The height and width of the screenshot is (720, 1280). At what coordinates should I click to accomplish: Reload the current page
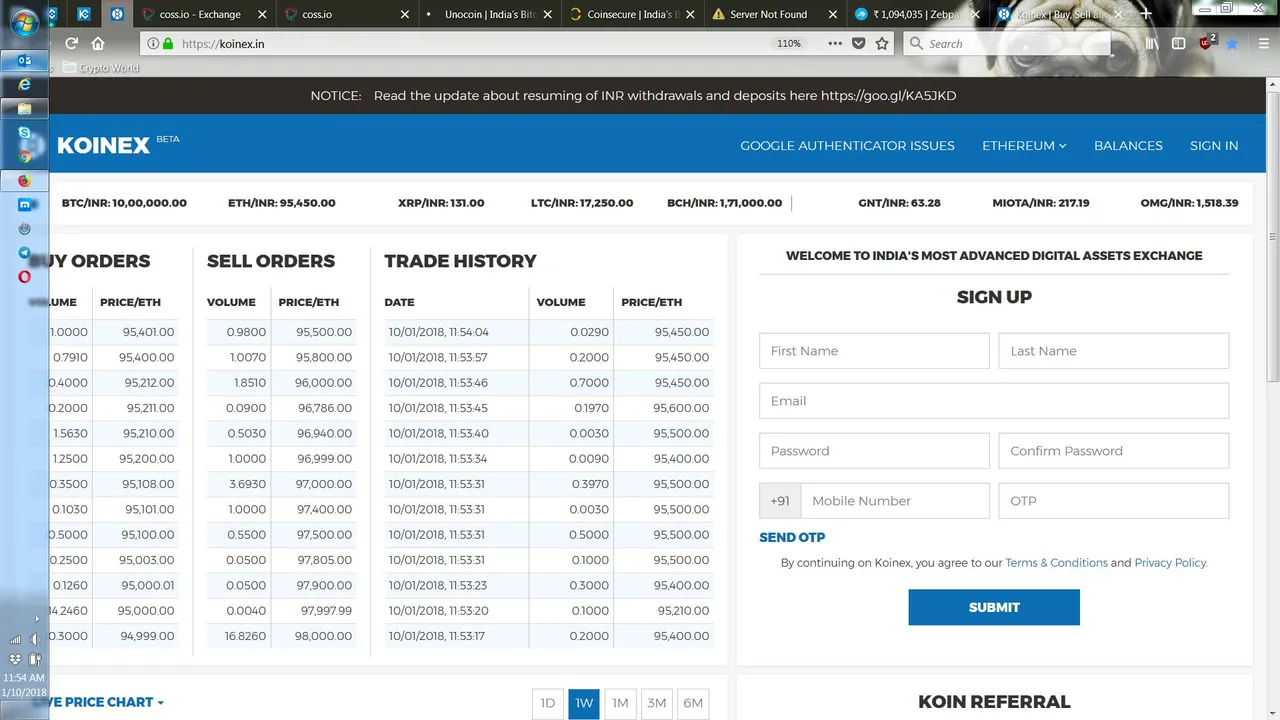pos(71,43)
